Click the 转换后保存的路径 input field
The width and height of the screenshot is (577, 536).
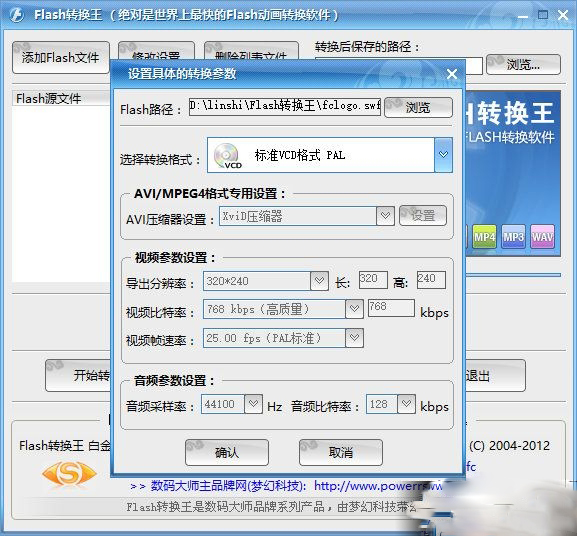pyautogui.click(x=474, y=66)
